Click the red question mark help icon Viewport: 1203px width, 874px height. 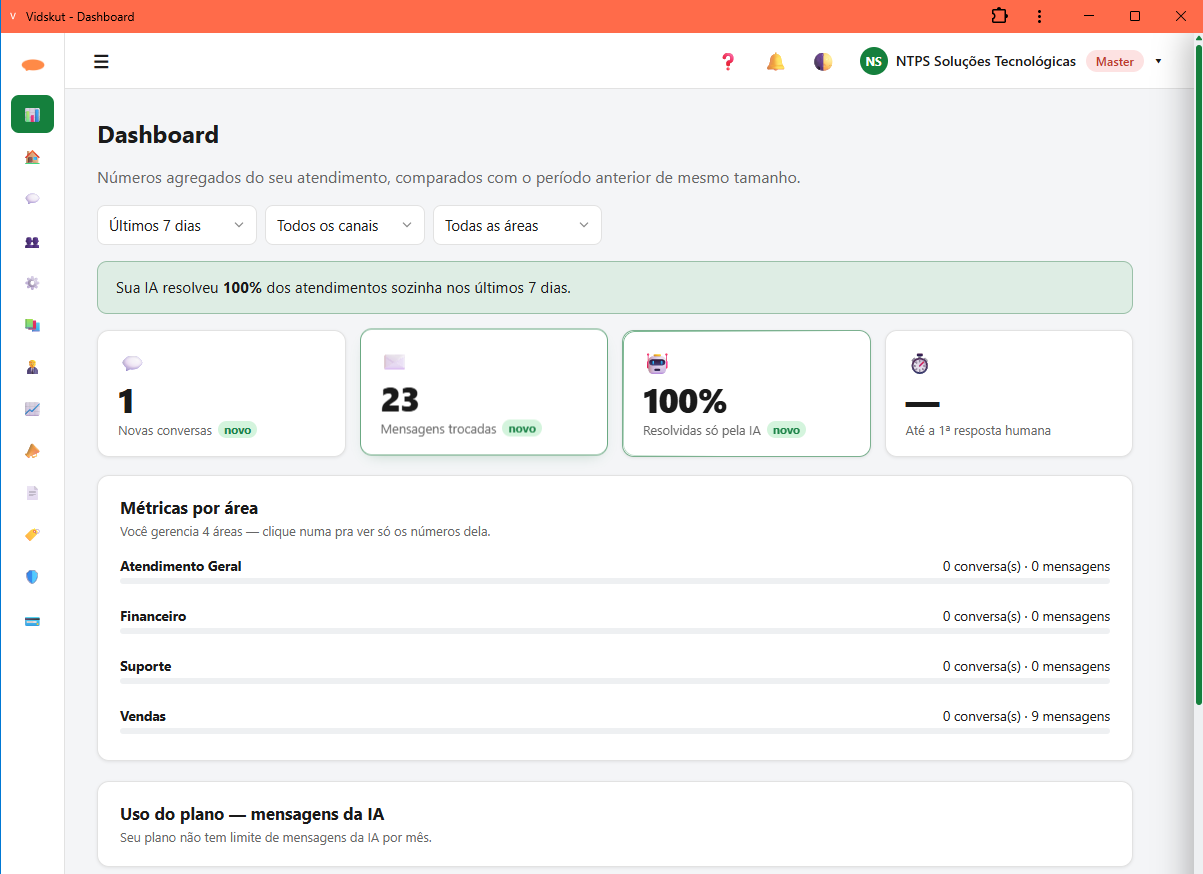point(728,62)
